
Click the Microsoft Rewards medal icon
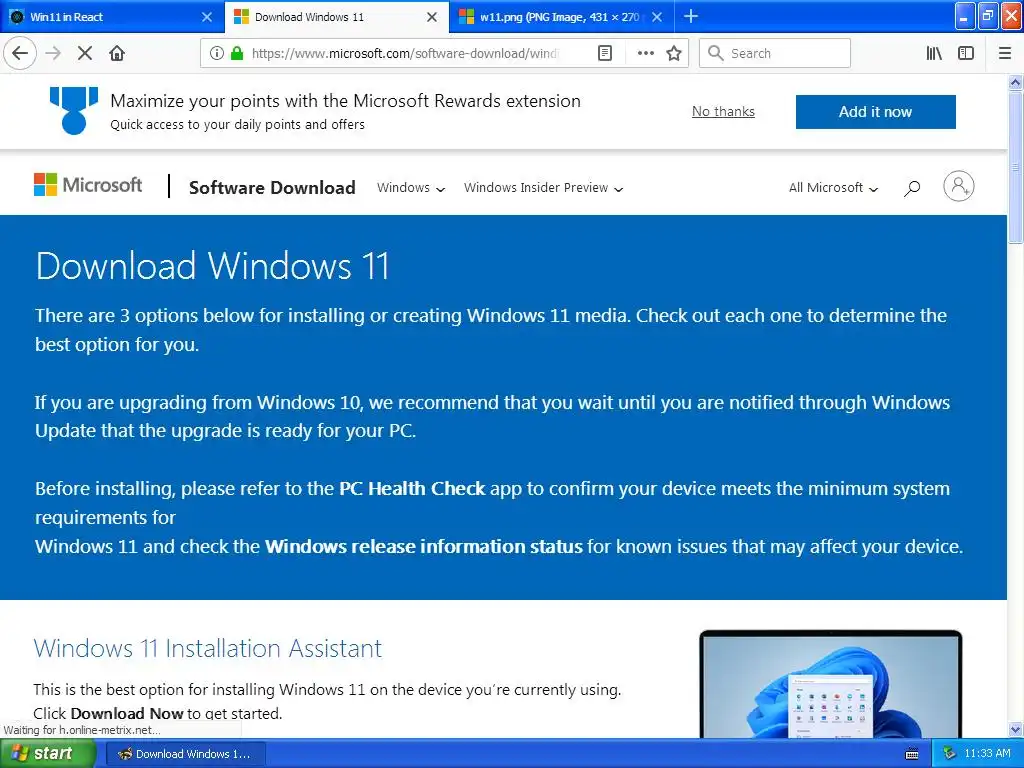click(x=74, y=110)
